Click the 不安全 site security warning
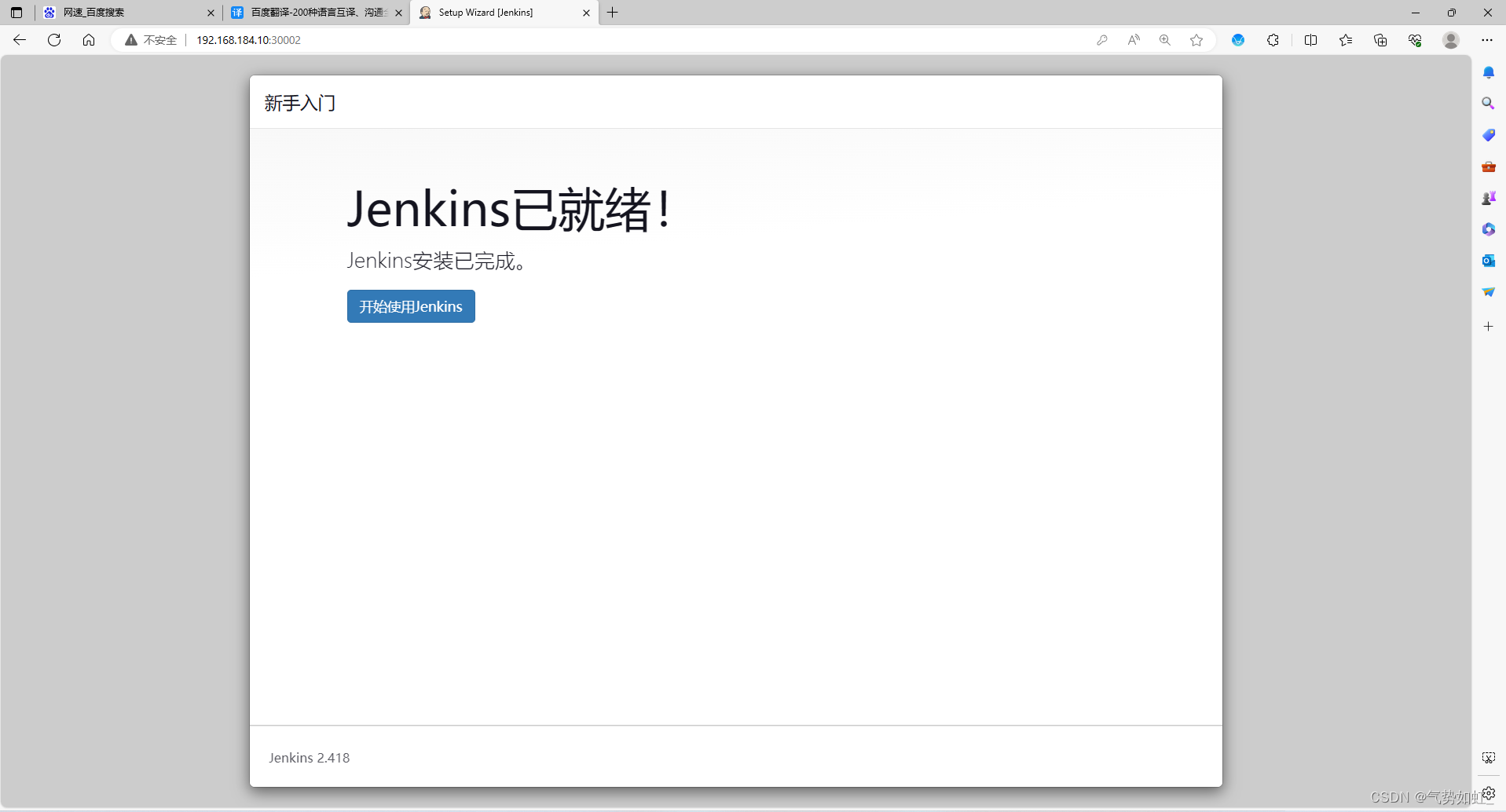This screenshot has width=1506, height=812. (151, 40)
